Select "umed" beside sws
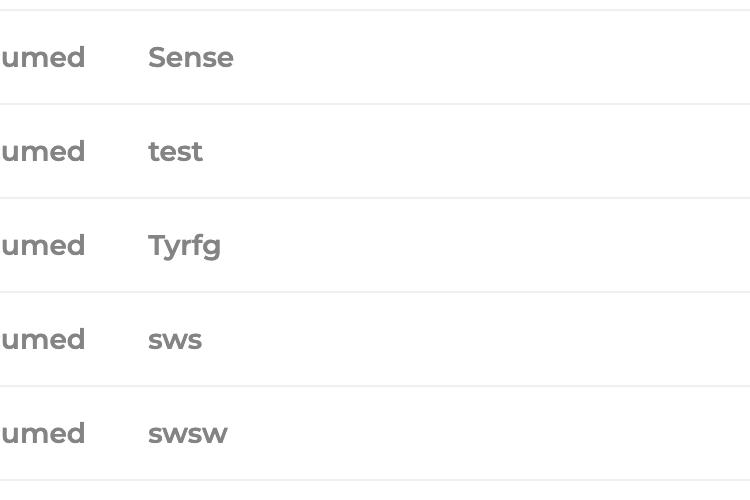750x500 pixels. (x=43, y=339)
